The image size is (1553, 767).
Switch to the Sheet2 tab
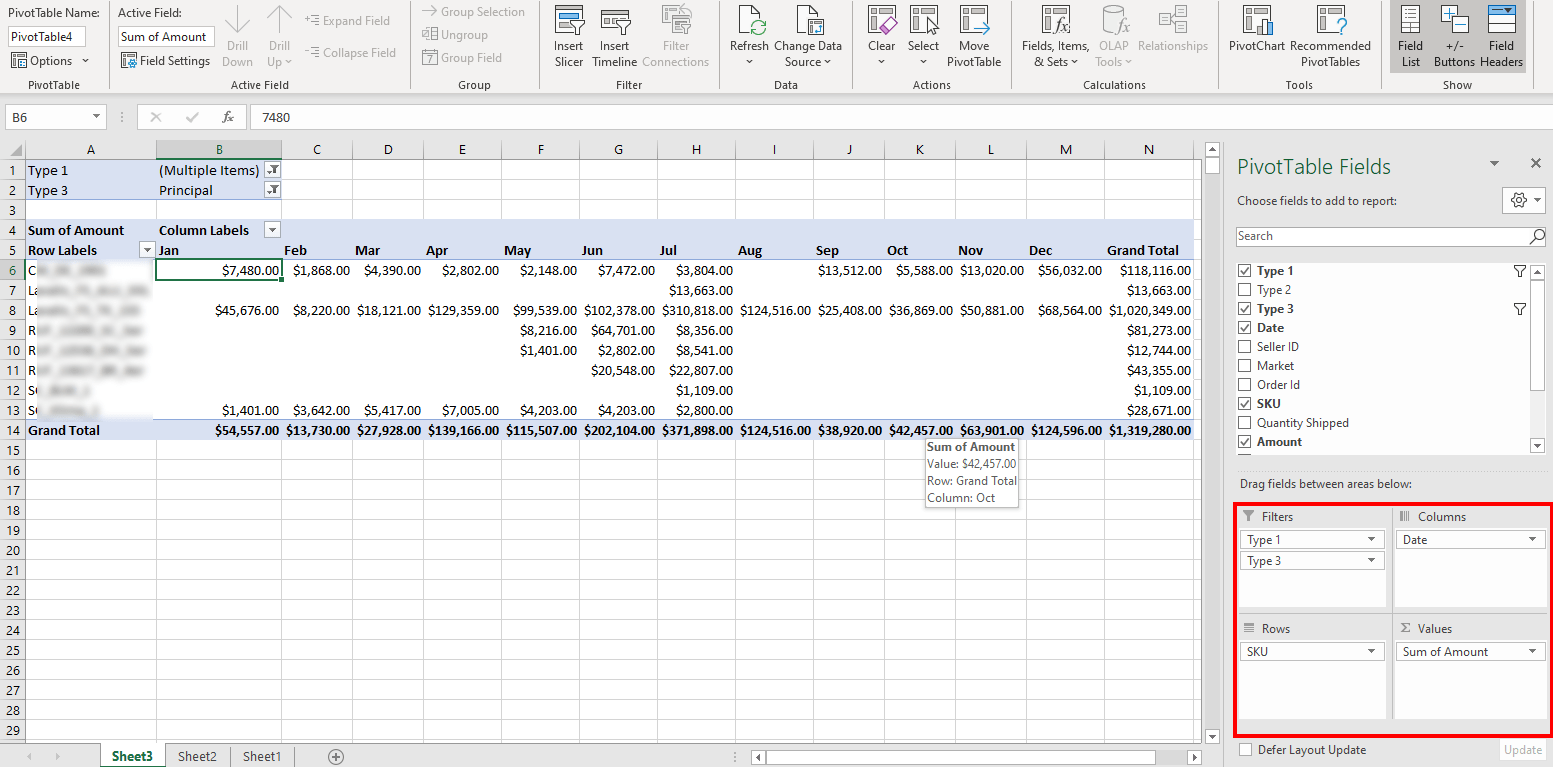click(196, 756)
